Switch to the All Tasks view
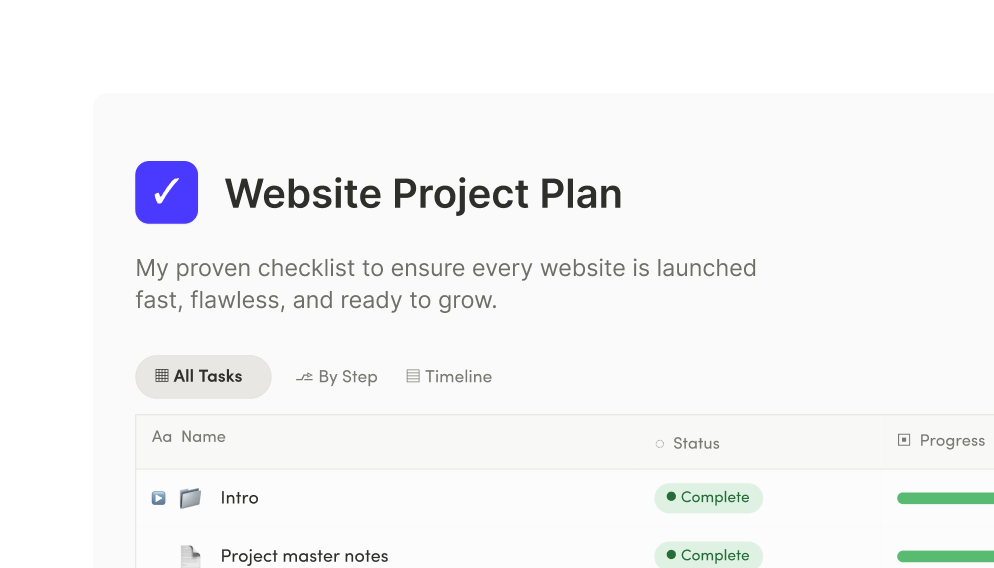This screenshot has width=994, height=568. pos(203,377)
